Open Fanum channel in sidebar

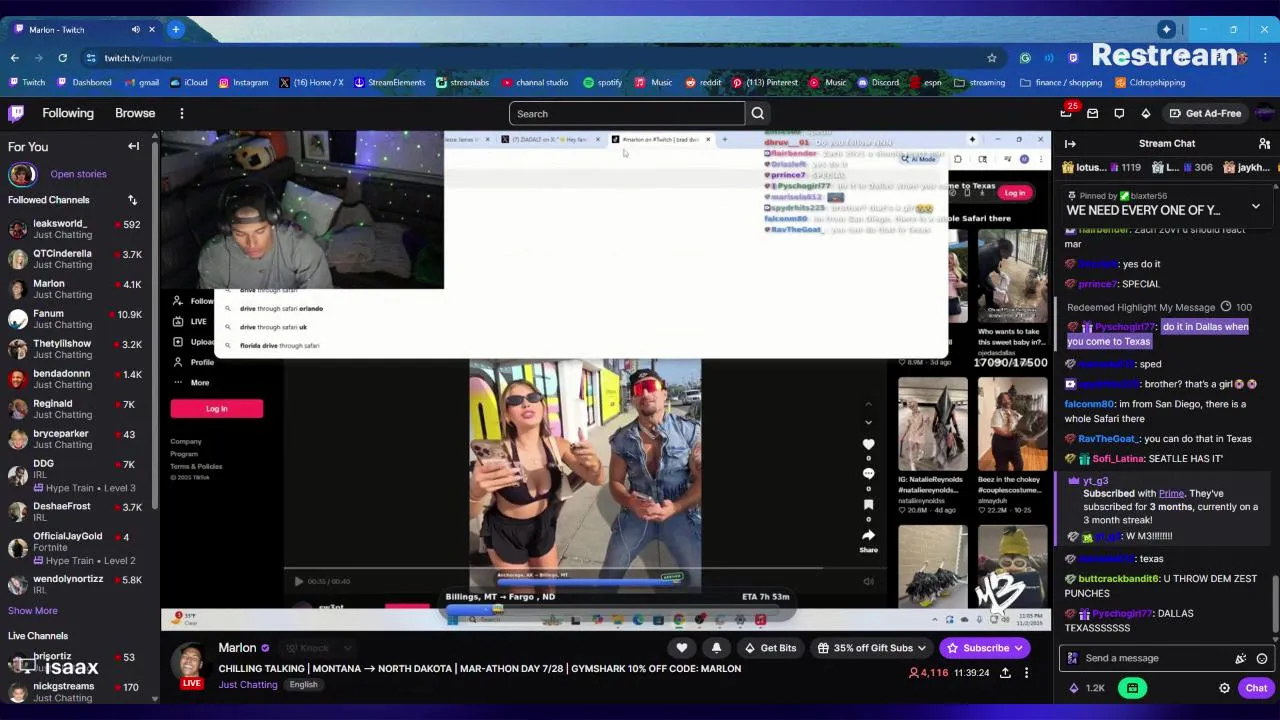tap(78, 319)
